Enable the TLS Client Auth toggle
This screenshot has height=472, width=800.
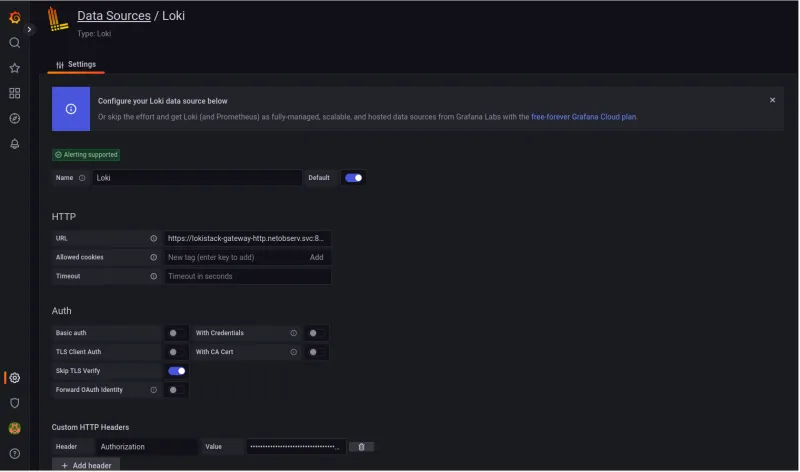point(176,352)
